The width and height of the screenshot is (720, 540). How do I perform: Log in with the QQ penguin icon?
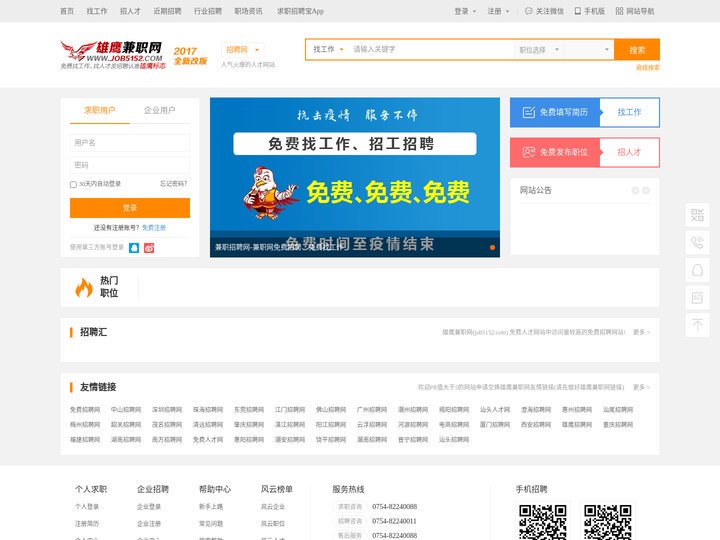[x=134, y=248]
